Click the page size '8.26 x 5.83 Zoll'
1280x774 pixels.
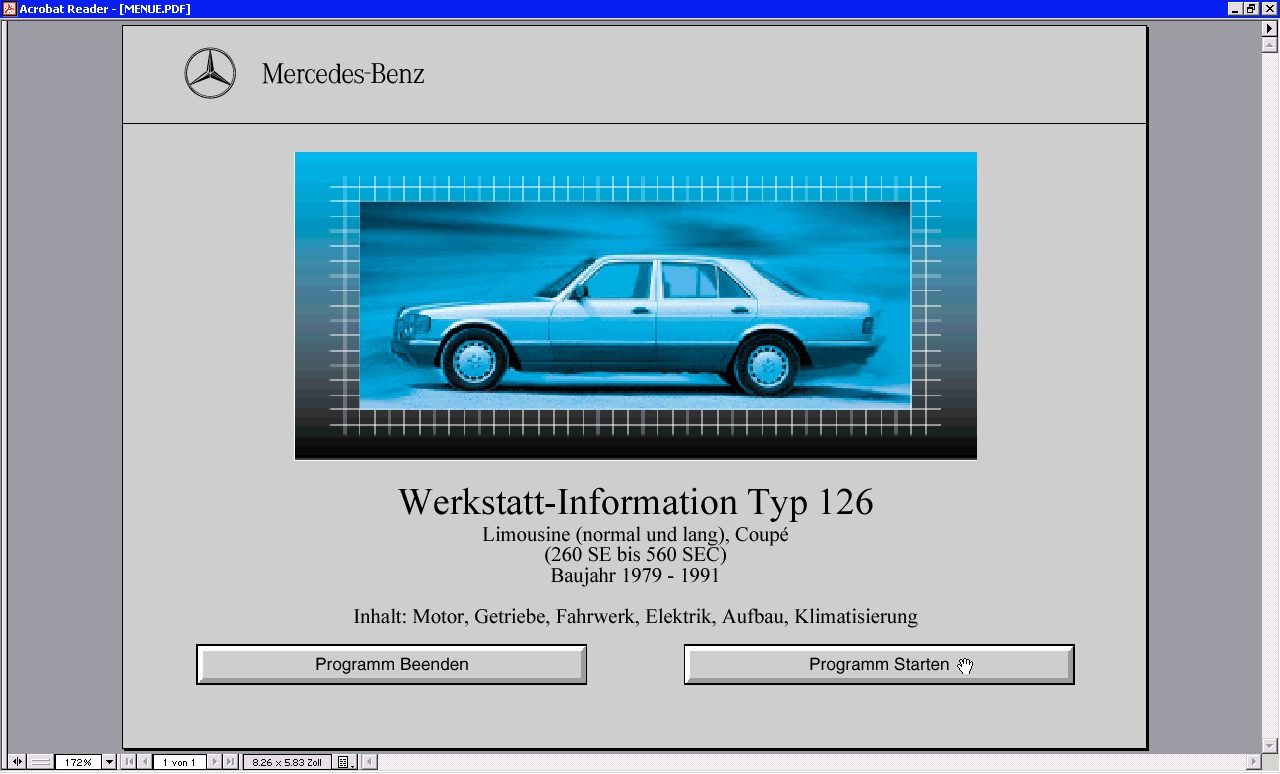[287, 762]
